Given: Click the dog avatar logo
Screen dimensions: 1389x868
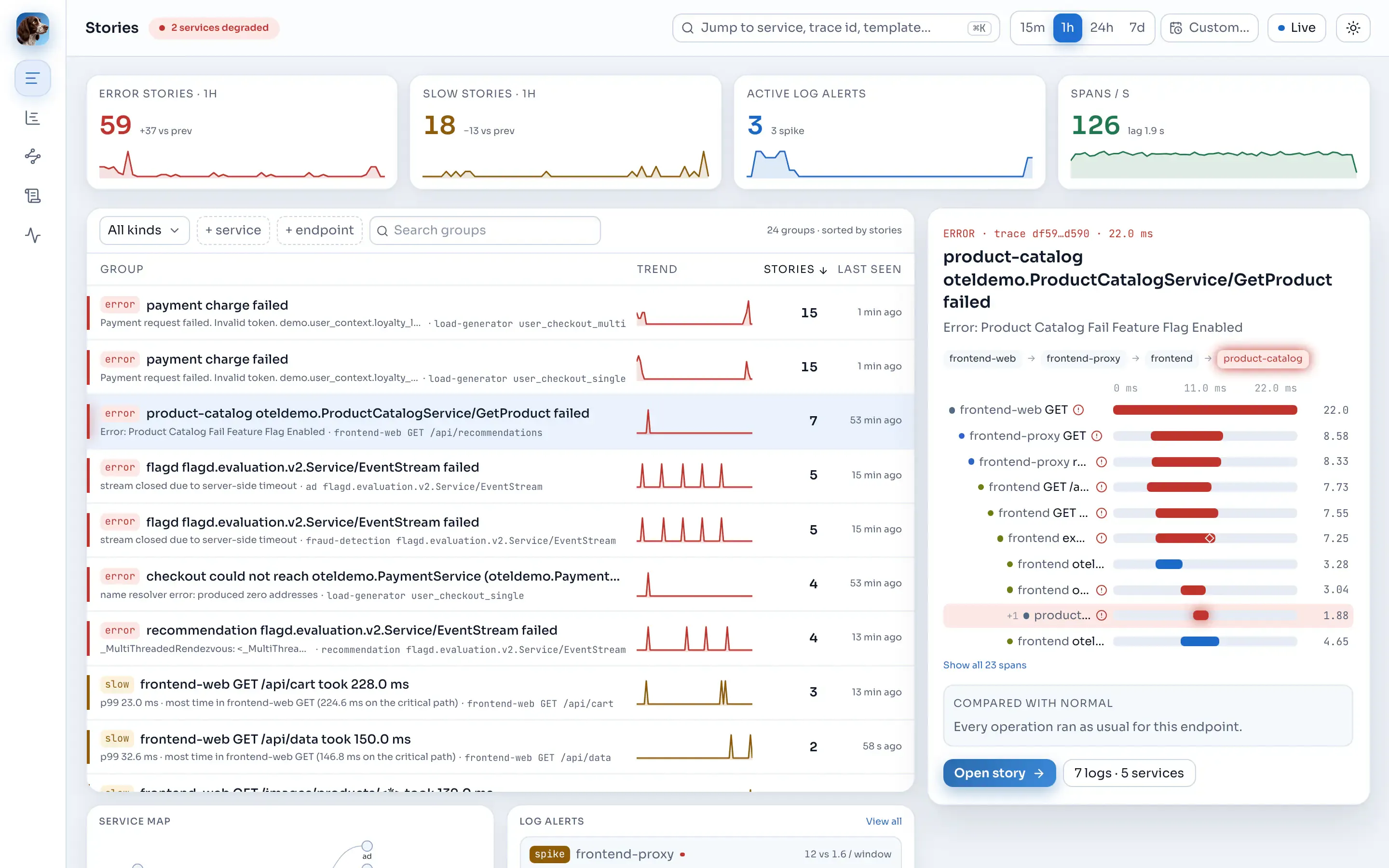Looking at the screenshot, I should pyautogui.click(x=33, y=28).
